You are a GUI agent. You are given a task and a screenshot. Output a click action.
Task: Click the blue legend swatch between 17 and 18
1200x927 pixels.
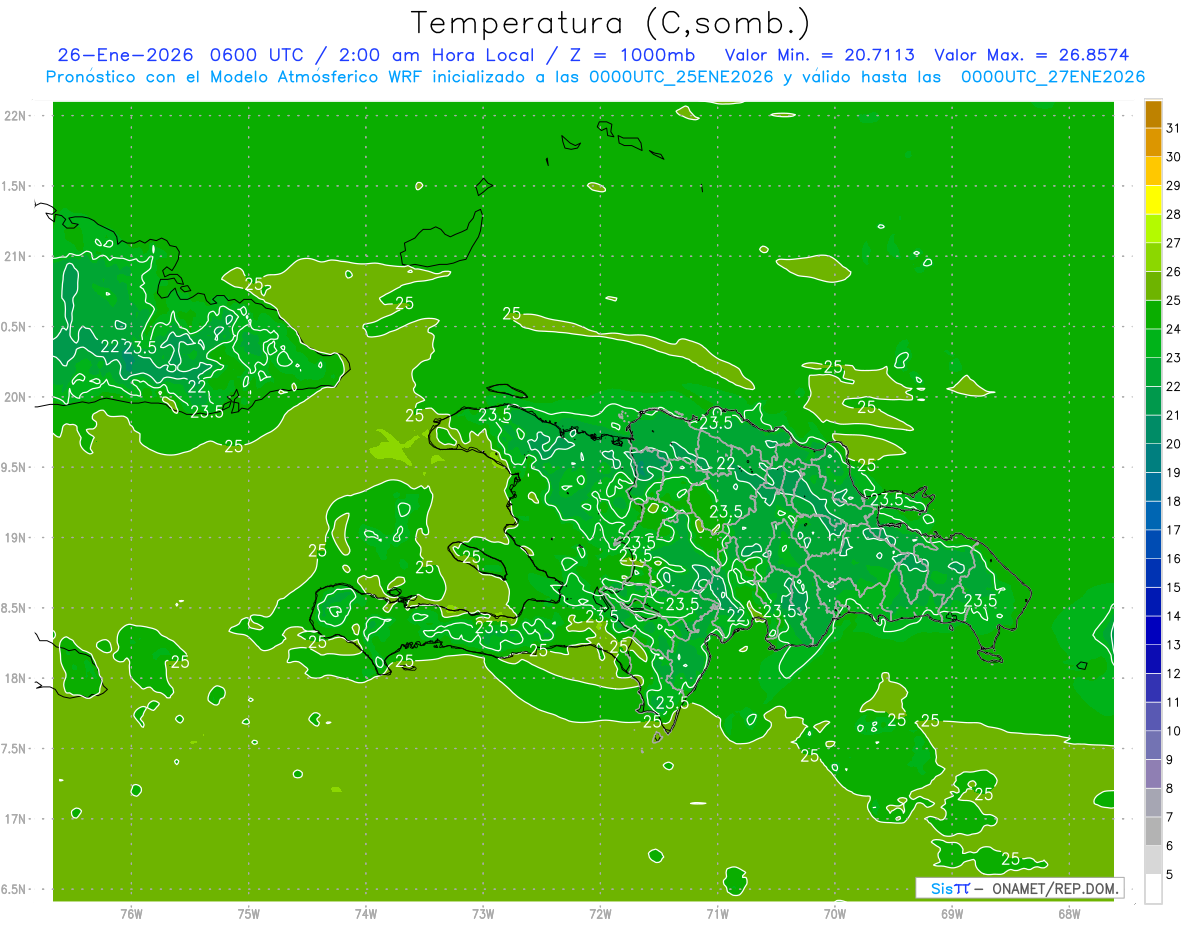(x=1153, y=515)
